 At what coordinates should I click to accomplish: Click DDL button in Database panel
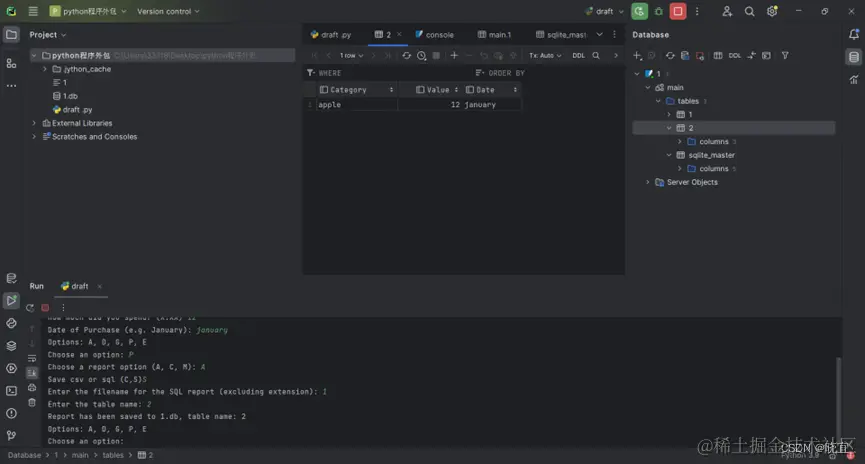(x=735, y=55)
